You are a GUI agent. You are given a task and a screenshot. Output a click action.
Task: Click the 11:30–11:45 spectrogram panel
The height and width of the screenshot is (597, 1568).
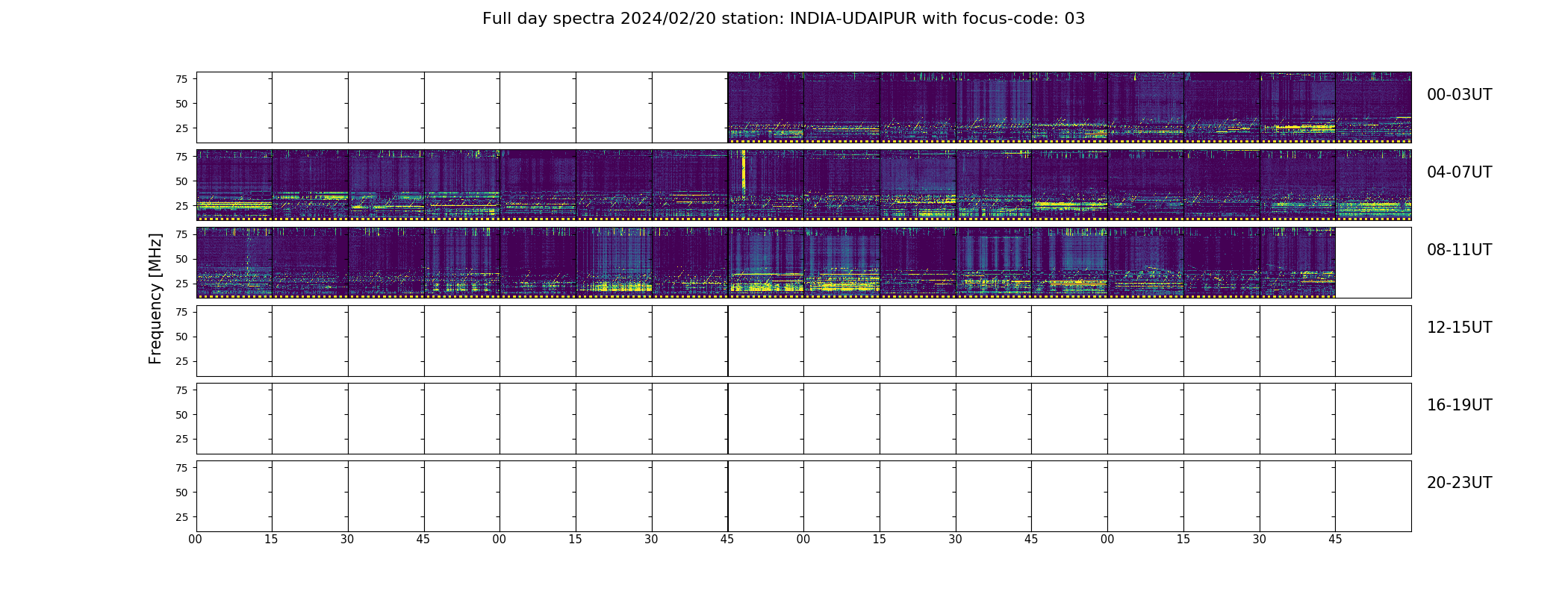(x=1298, y=263)
